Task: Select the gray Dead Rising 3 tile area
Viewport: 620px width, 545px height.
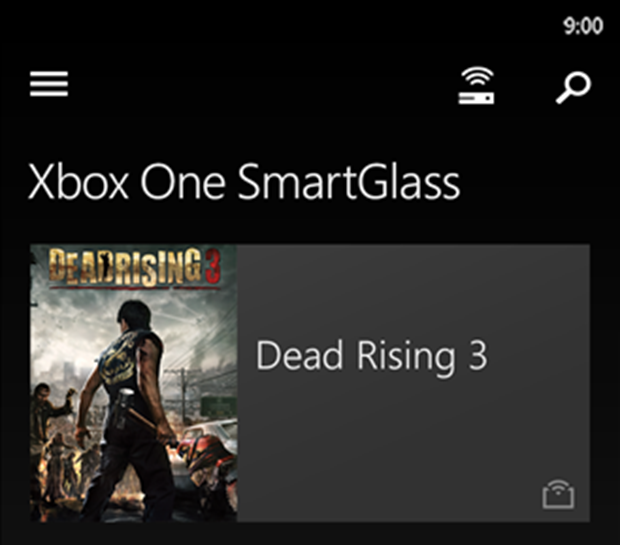Action: (413, 383)
